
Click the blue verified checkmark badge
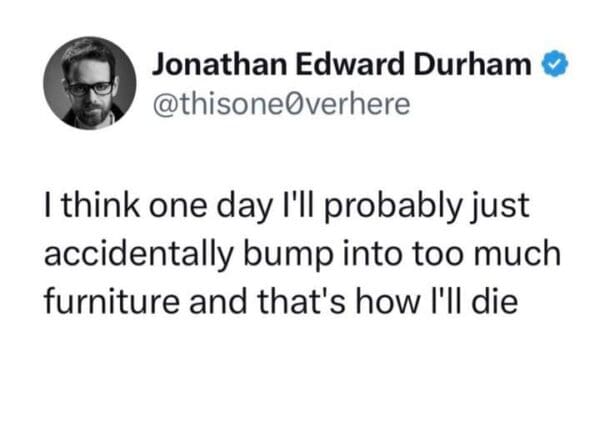[x=555, y=67]
